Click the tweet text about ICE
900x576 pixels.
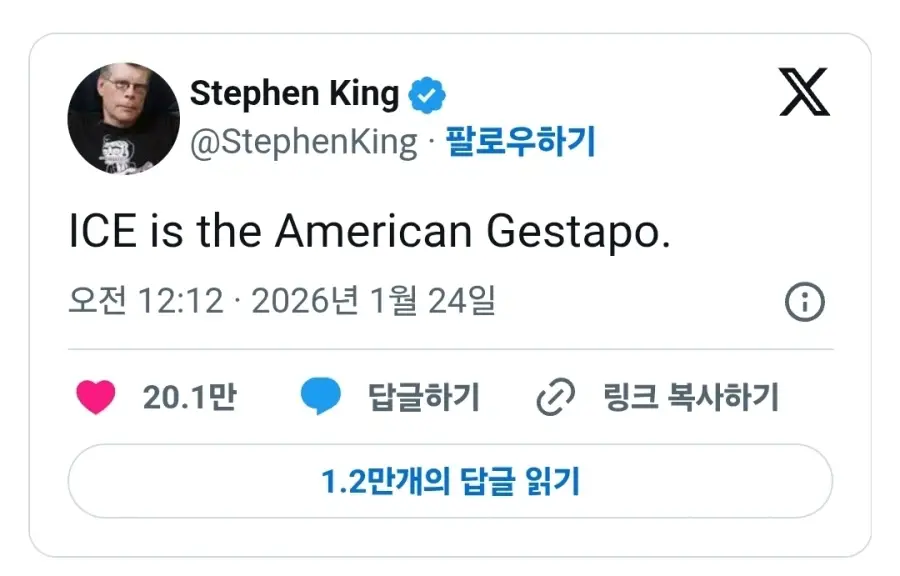(x=369, y=232)
